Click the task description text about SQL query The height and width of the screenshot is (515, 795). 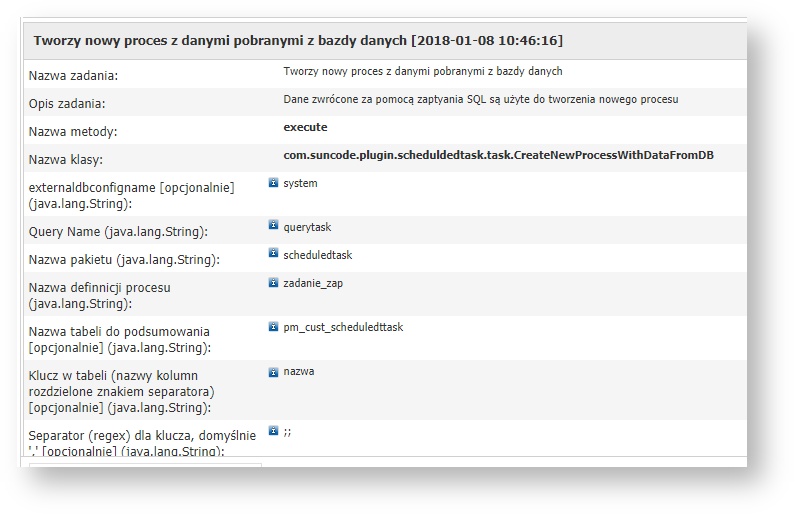[x=481, y=100]
